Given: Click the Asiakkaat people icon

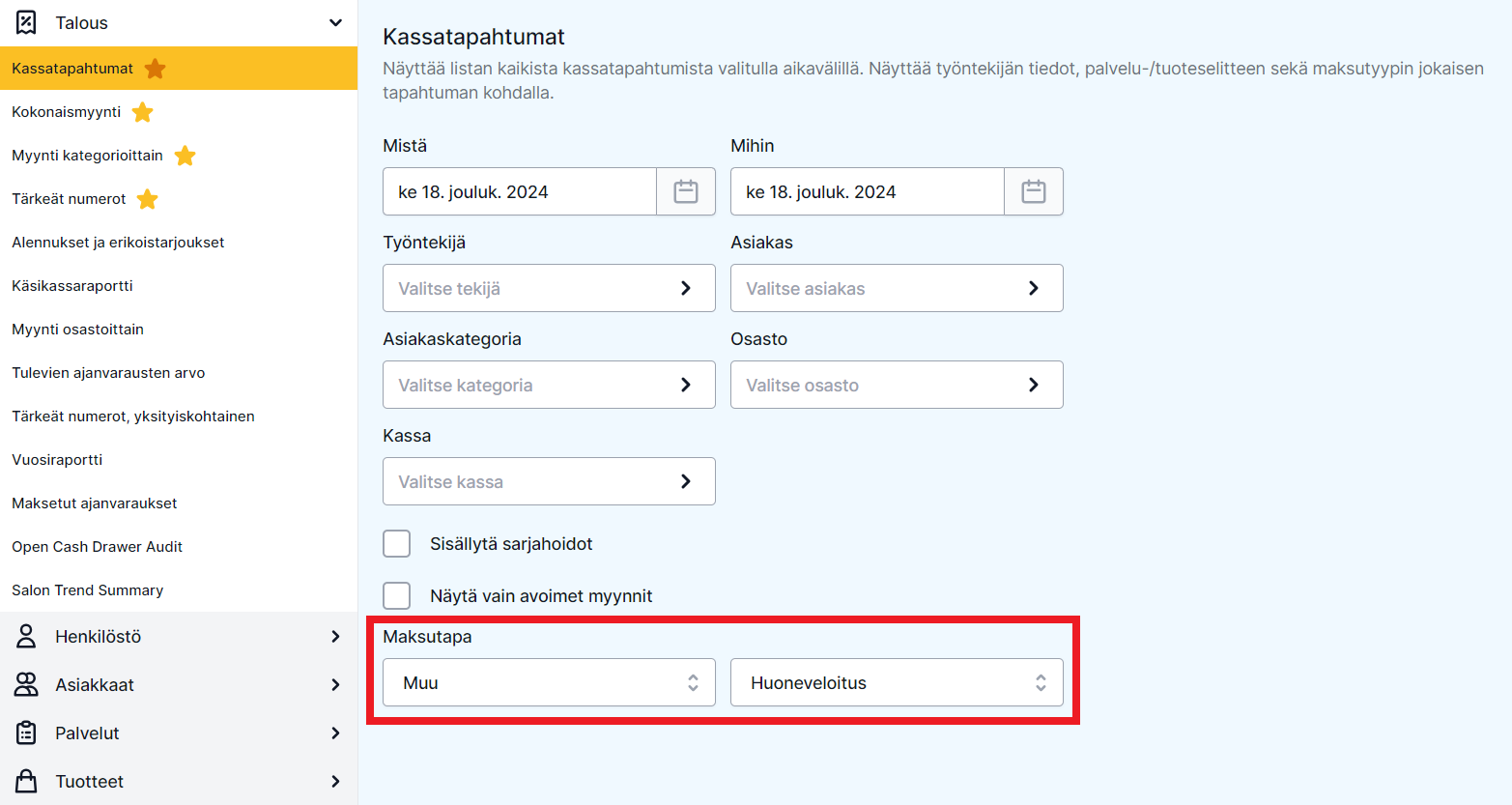Looking at the screenshot, I should pyautogui.click(x=27, y=684).
